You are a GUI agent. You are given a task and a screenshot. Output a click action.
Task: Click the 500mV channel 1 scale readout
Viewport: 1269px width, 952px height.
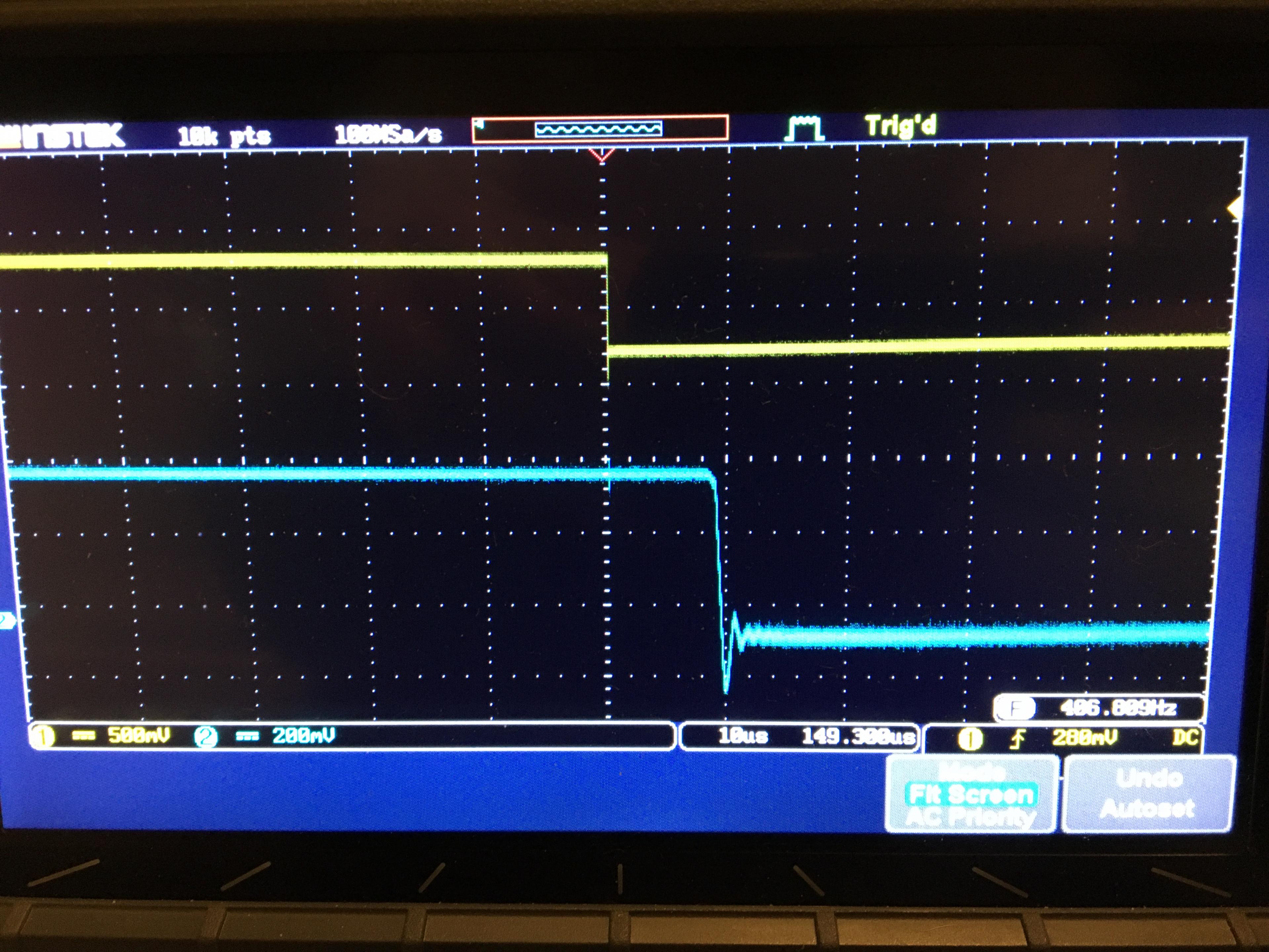139,736
